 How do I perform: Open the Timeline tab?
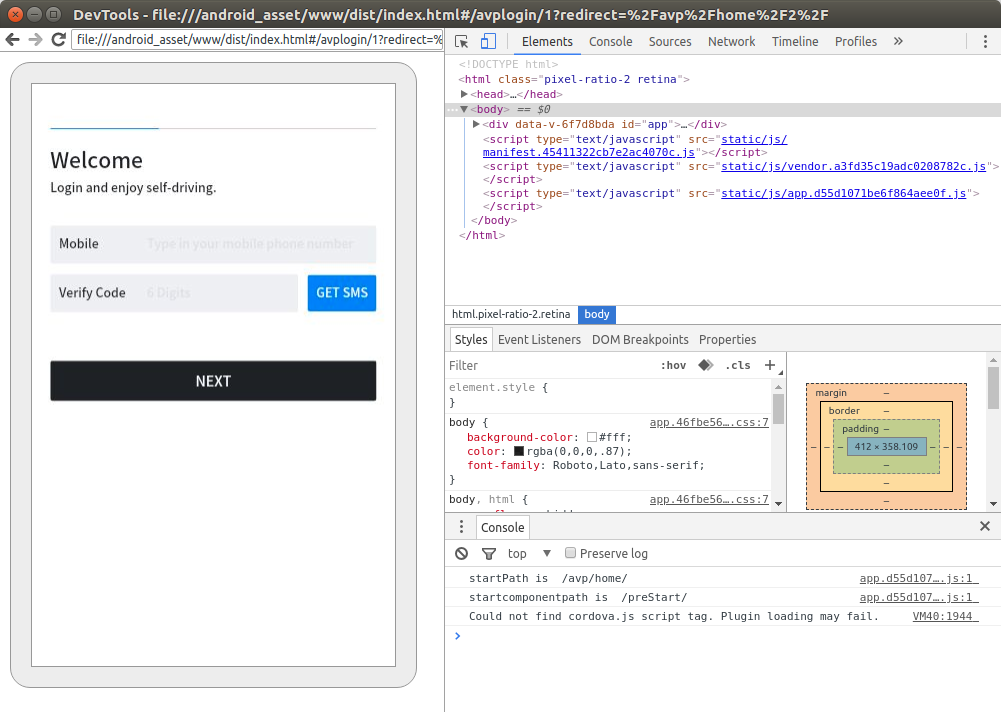(795, 42)
